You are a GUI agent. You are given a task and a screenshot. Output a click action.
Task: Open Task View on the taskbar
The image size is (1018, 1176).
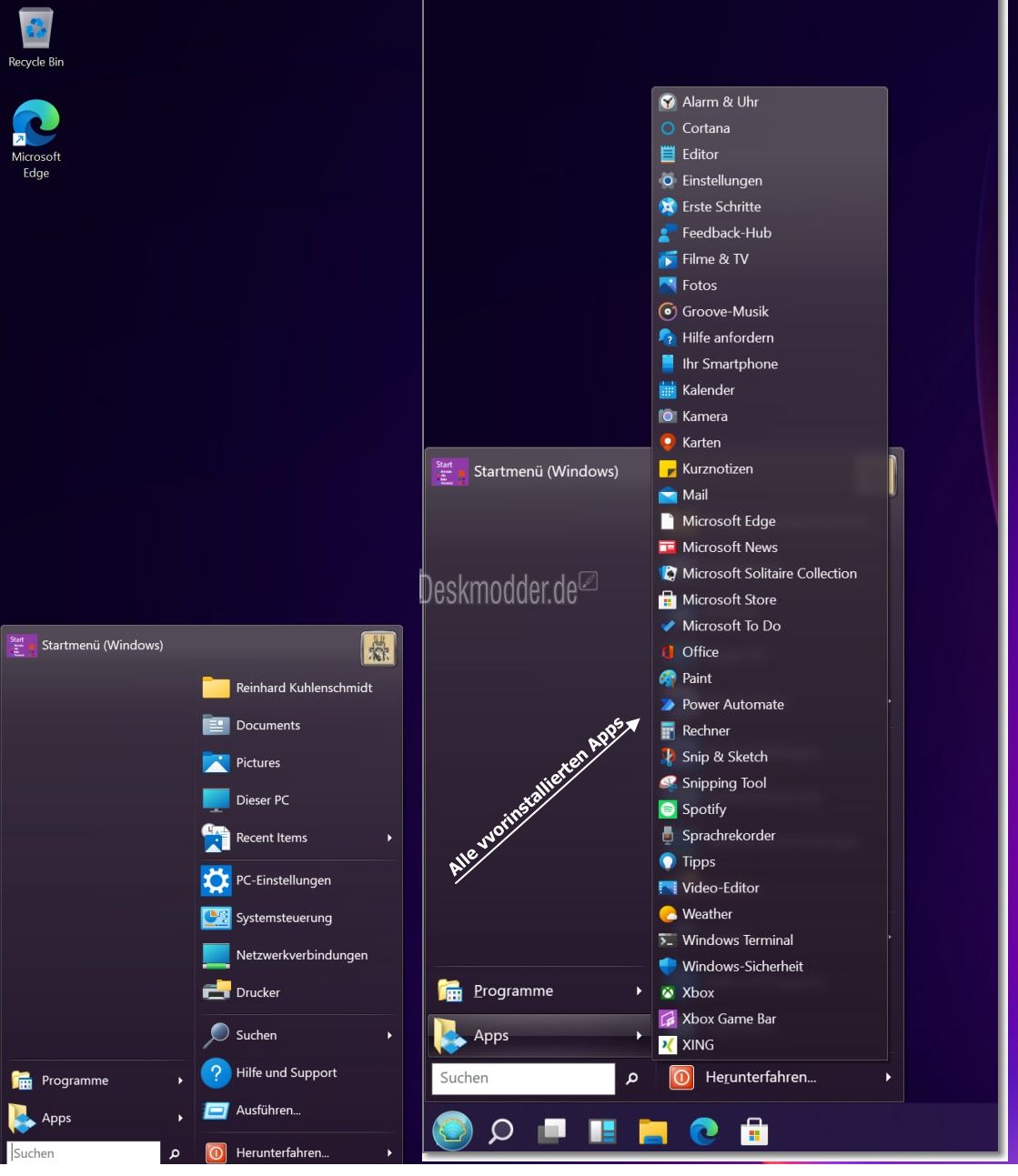coord(551,1131)
